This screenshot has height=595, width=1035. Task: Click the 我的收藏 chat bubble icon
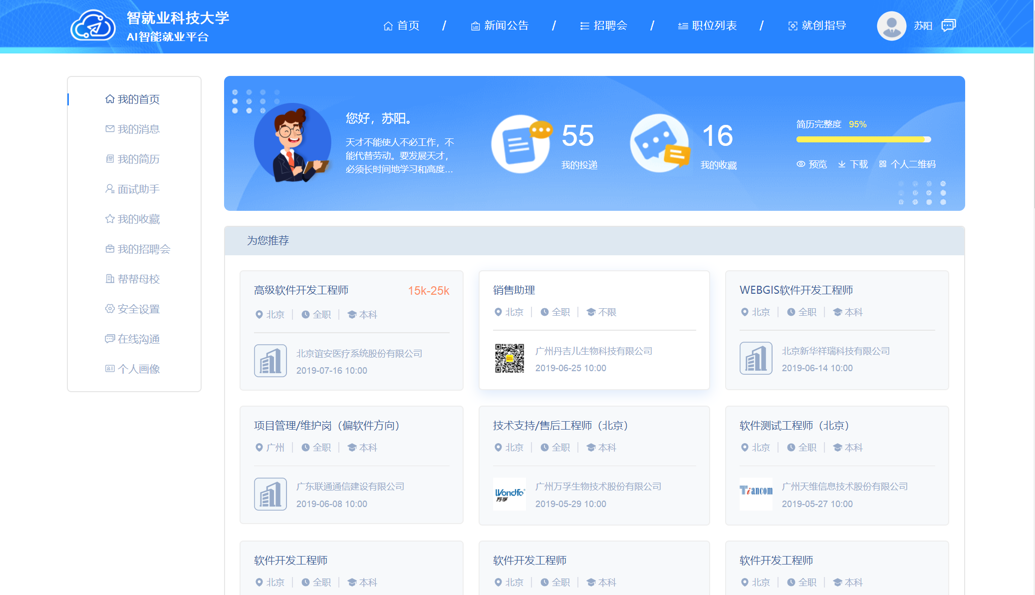click(659, 144)
